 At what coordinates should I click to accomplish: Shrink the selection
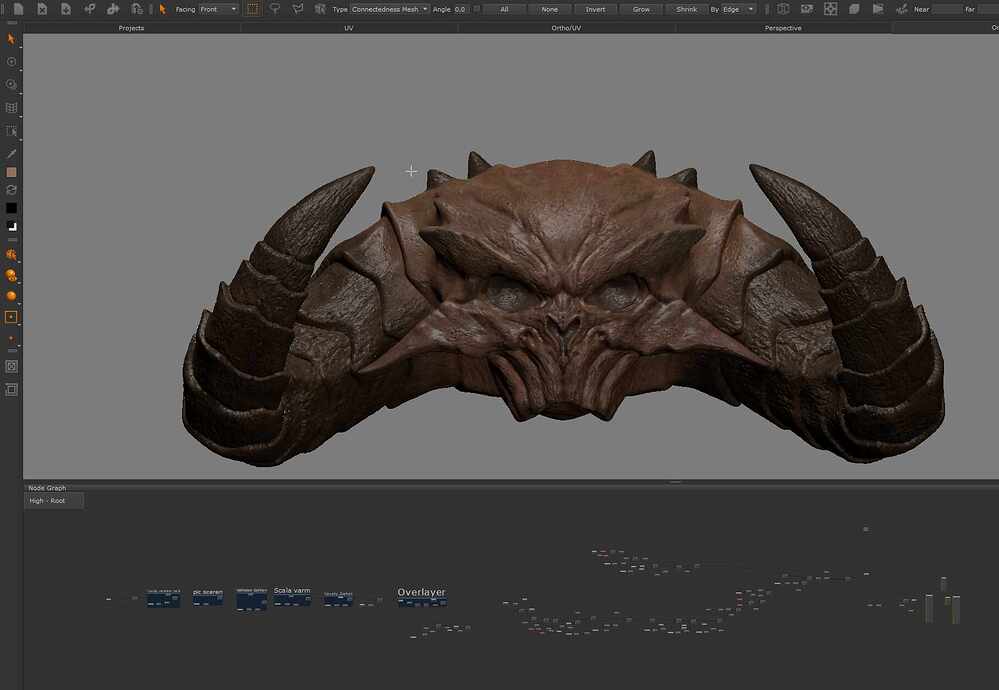coord(687,10)
